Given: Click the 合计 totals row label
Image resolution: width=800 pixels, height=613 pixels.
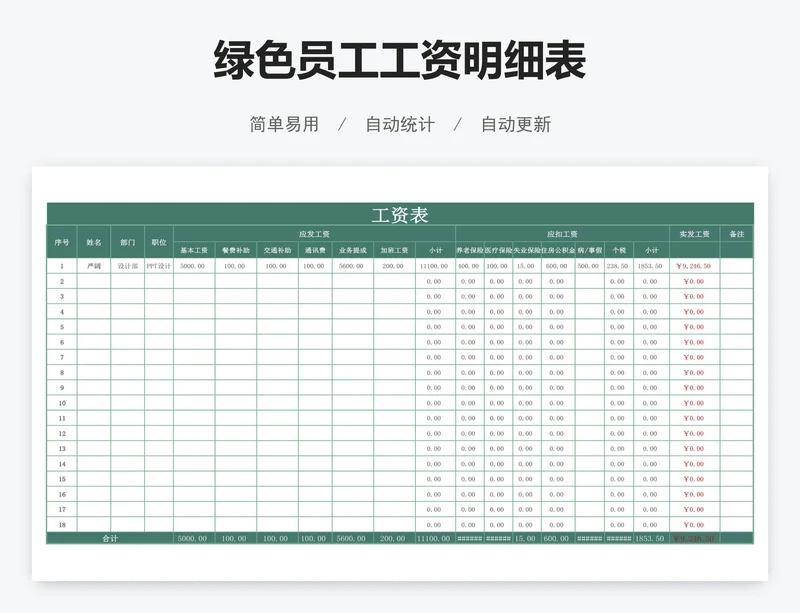Looking at the screenshot, I should click(x=110, y=538).
